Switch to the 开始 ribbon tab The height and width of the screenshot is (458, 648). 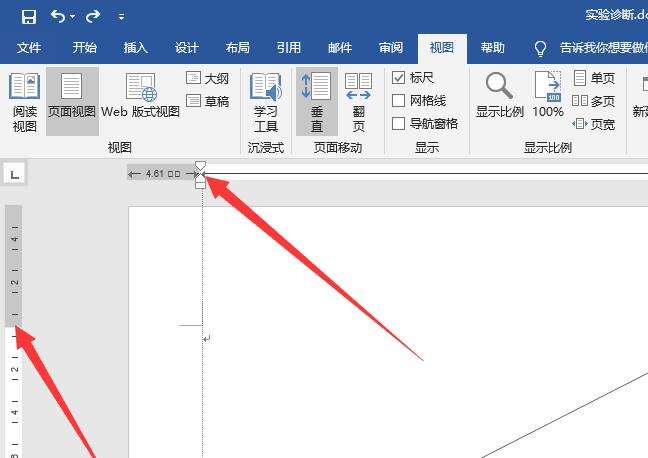click(x=85, y=48)
